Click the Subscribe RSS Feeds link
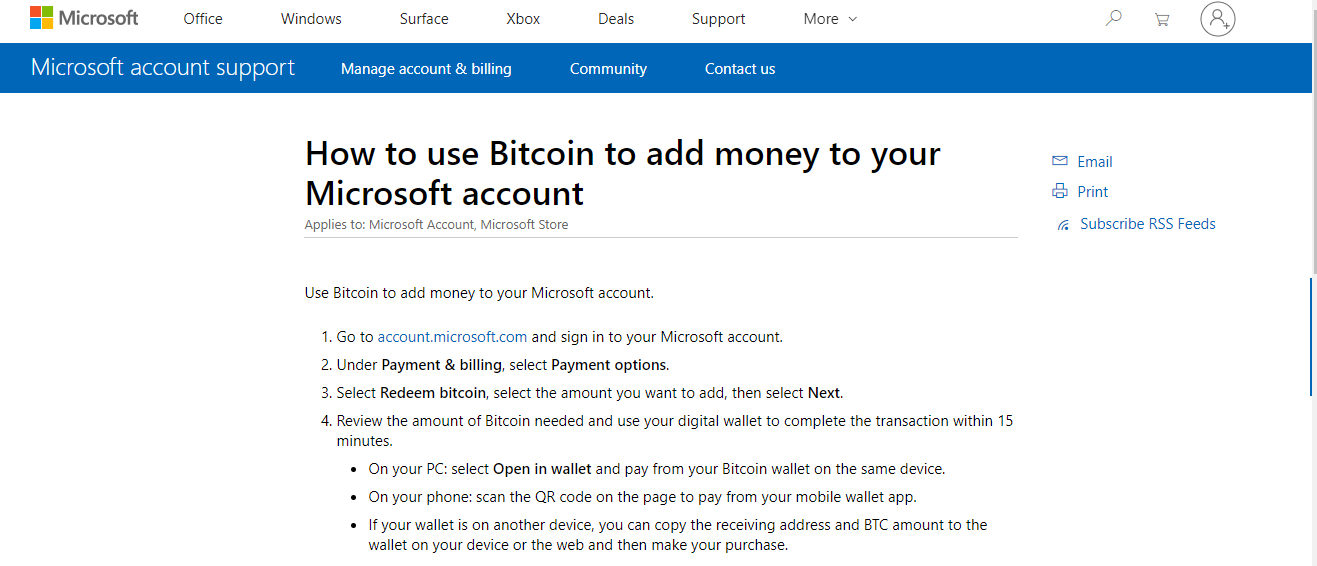 coord(1148,224)
